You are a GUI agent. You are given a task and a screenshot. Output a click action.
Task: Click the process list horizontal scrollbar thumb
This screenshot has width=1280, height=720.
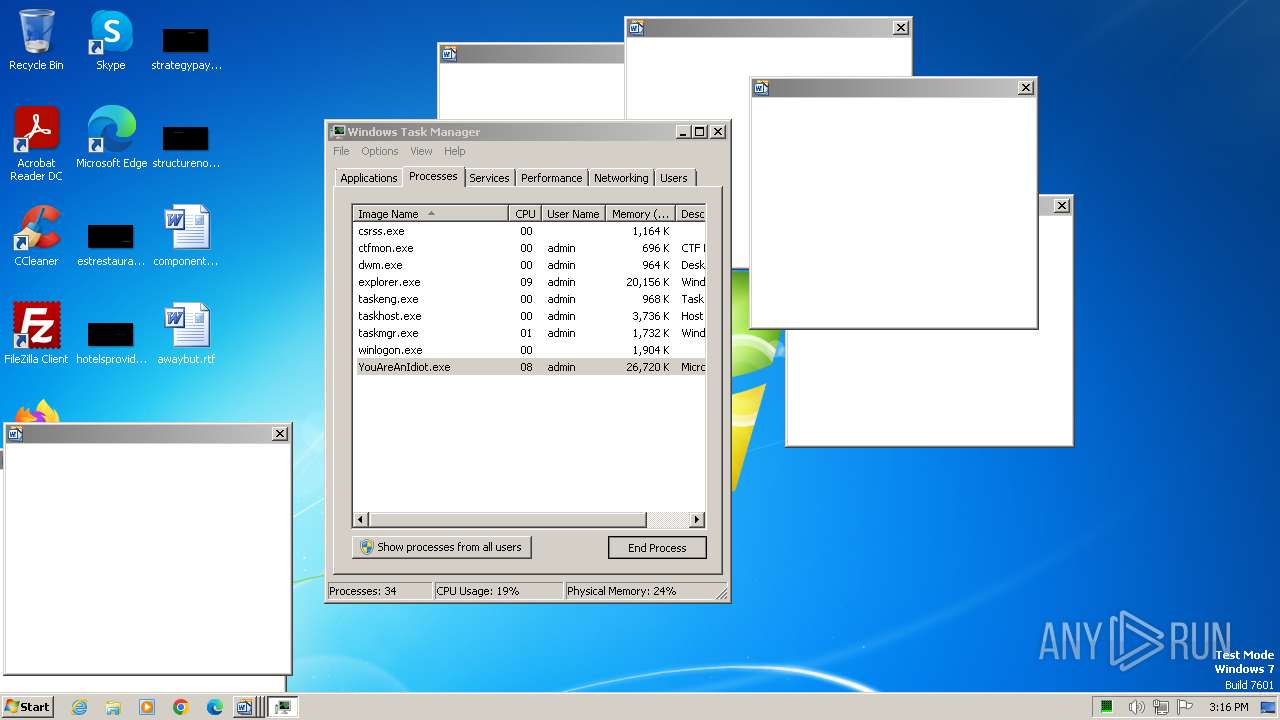(x=508, y=520)
